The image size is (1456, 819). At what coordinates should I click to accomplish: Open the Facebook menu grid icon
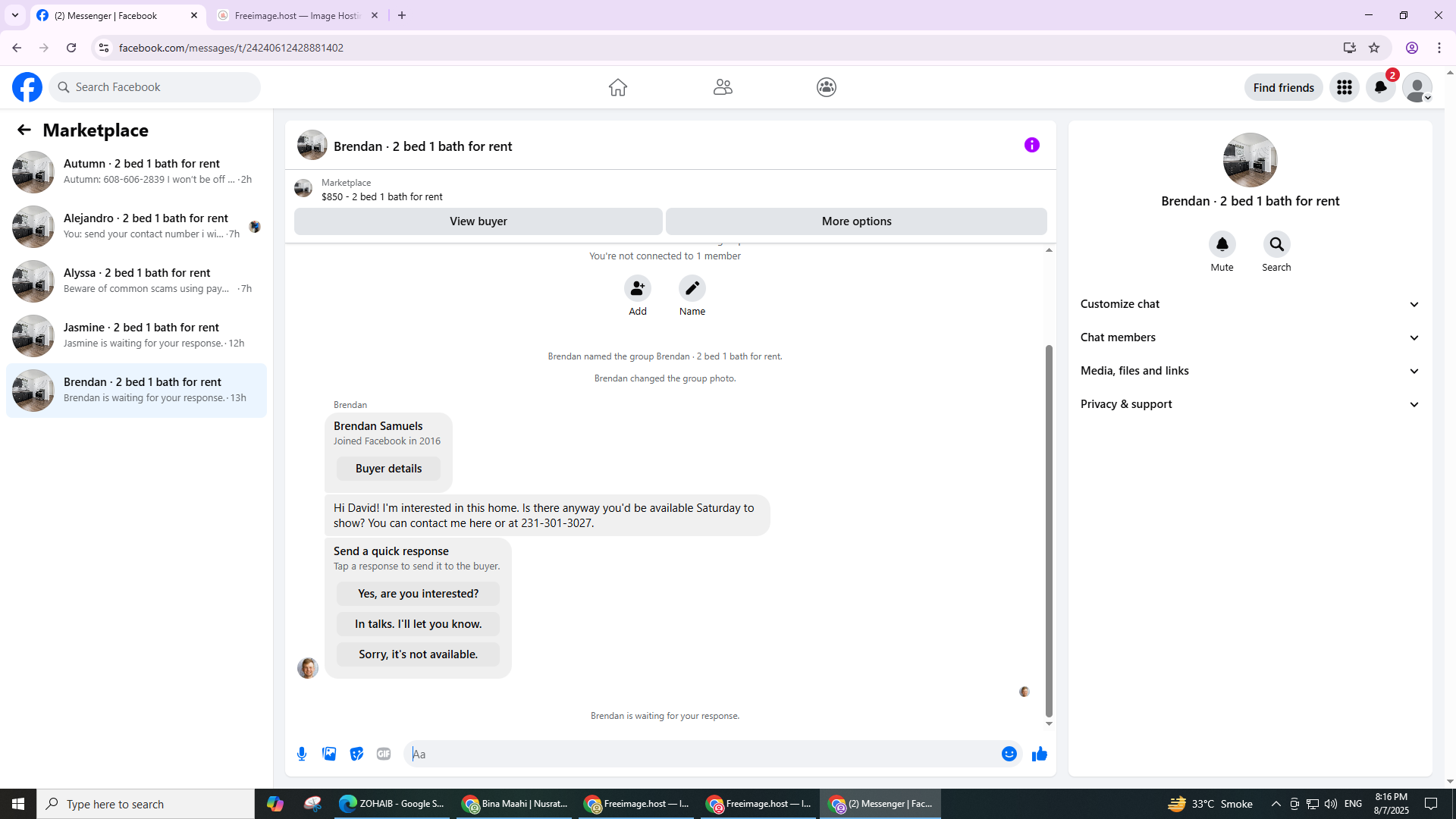(x=1345, y=87)
